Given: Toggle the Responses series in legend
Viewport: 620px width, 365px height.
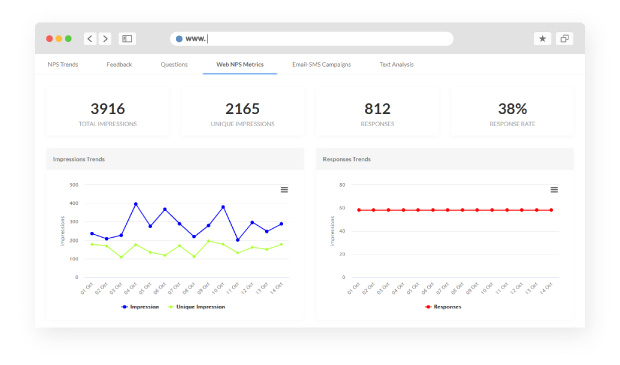Looking at the screenshot, I should click(443, 307).
